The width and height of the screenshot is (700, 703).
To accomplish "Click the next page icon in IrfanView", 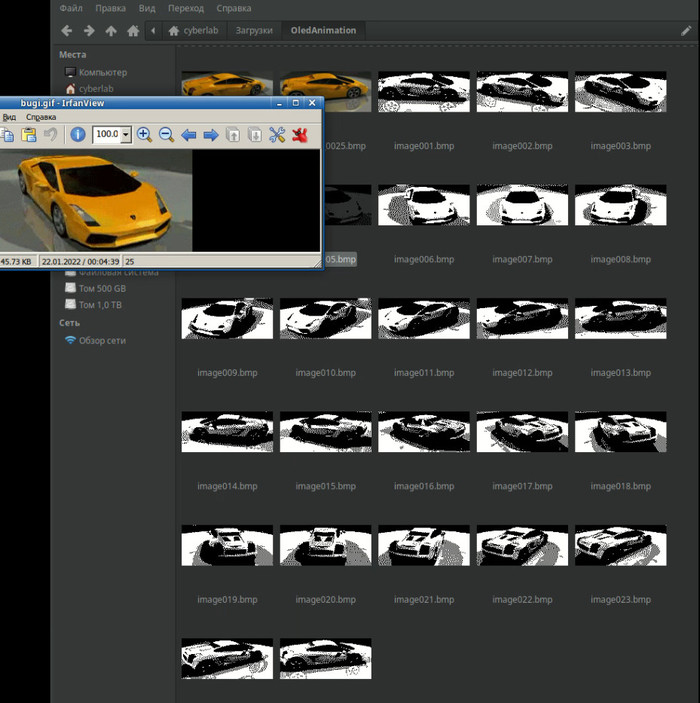I will coord(255,135).
